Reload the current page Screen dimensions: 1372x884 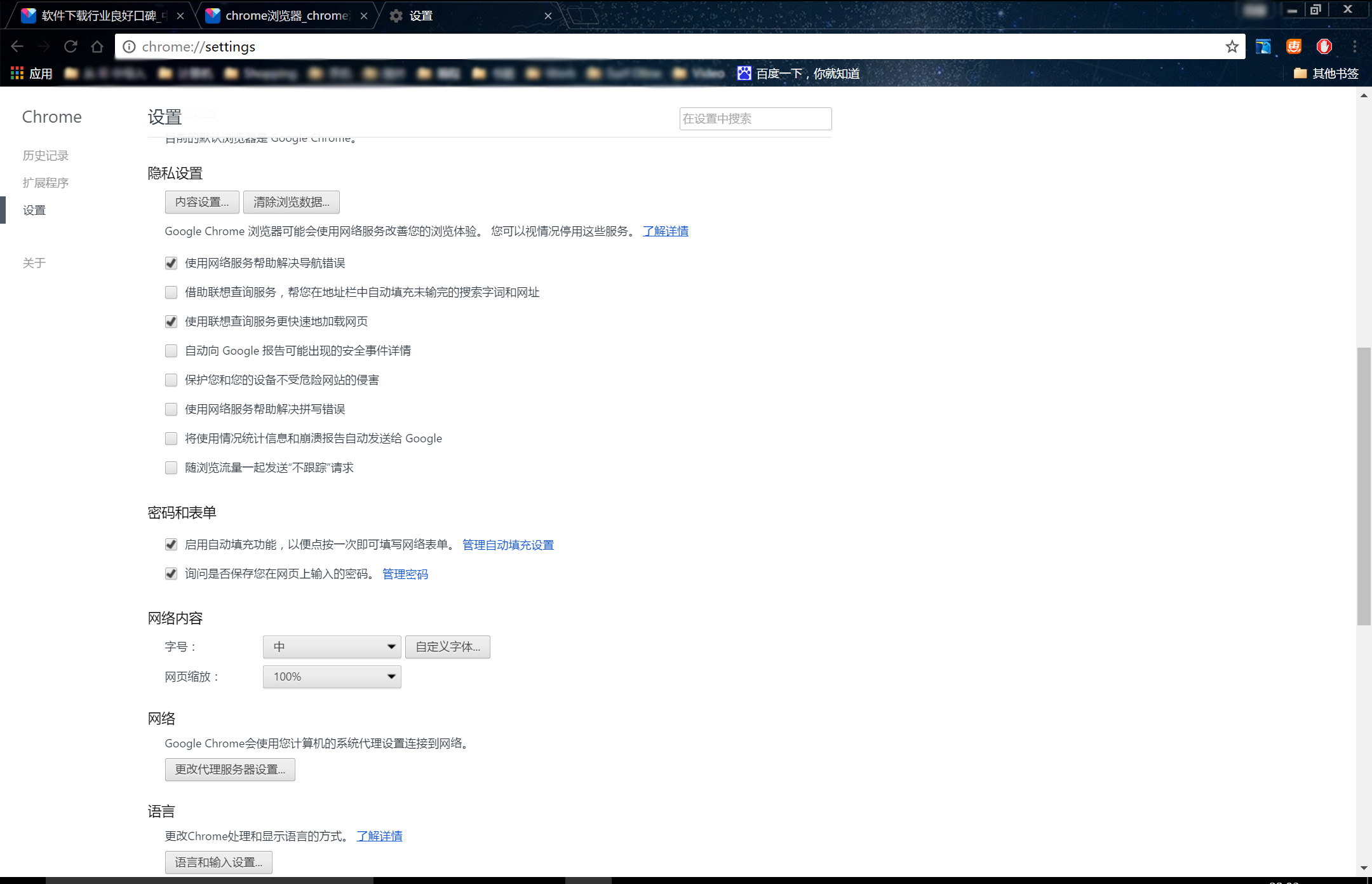(x=71, y=46)
